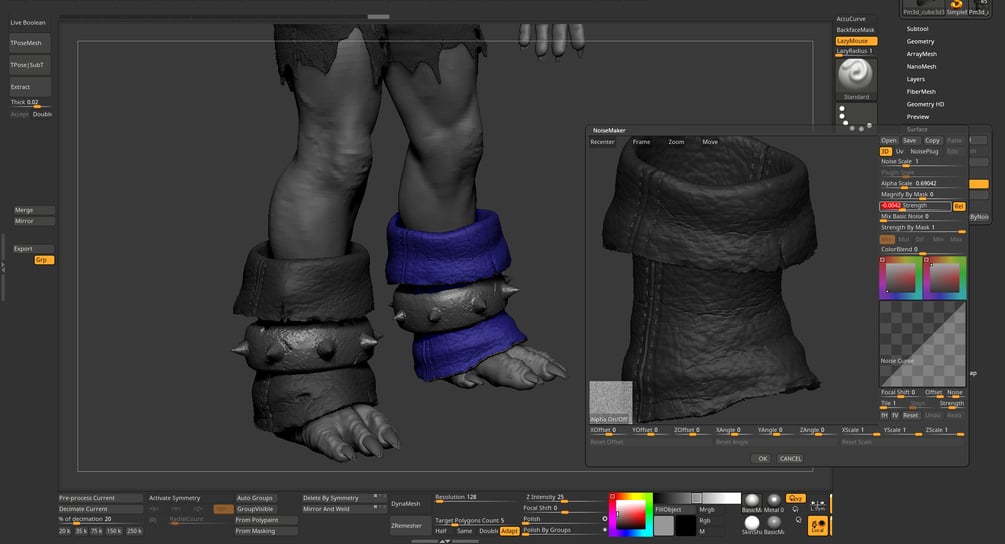This screenshot has height=544, width=1005.
Task: Click the Y-axis rotation icon below XYZ
Action: pyautogui.click(x=796, y=509)
